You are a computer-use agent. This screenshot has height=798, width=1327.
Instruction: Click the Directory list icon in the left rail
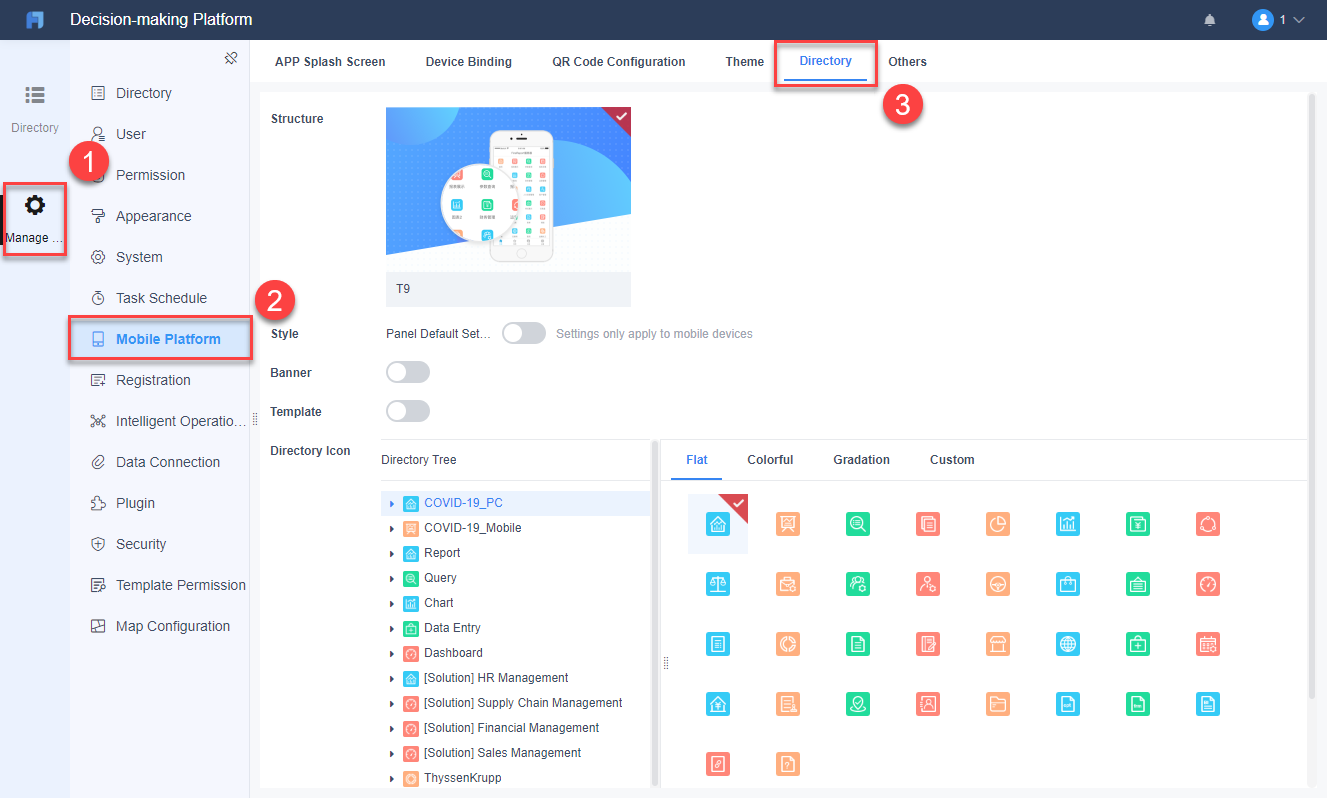pyautogui.click(x=35, y=95)
